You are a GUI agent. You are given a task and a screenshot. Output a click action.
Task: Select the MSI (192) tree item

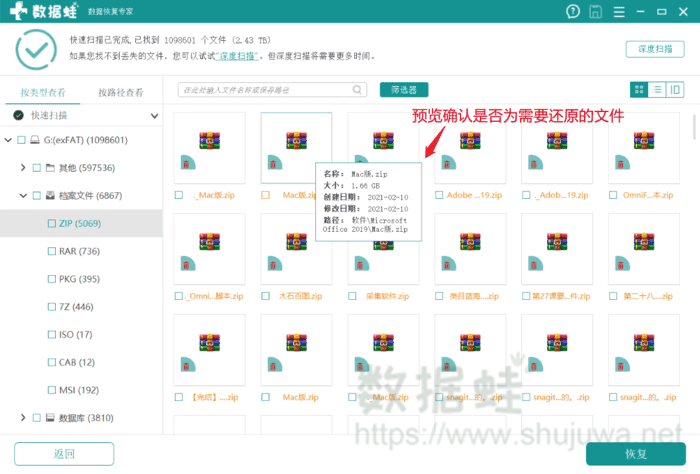point(81,390)
